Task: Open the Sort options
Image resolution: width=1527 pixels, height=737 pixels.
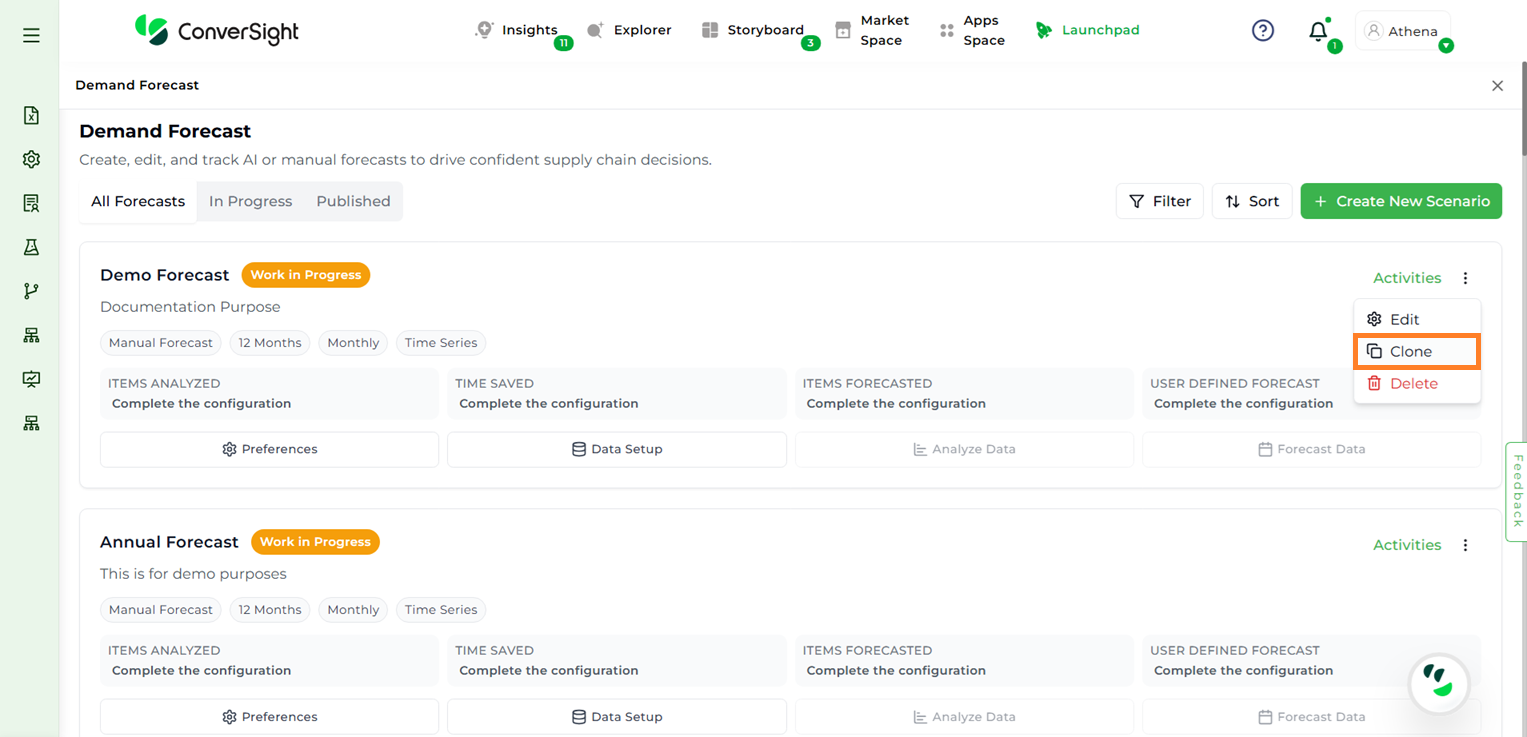Action: pos(1252,201)
